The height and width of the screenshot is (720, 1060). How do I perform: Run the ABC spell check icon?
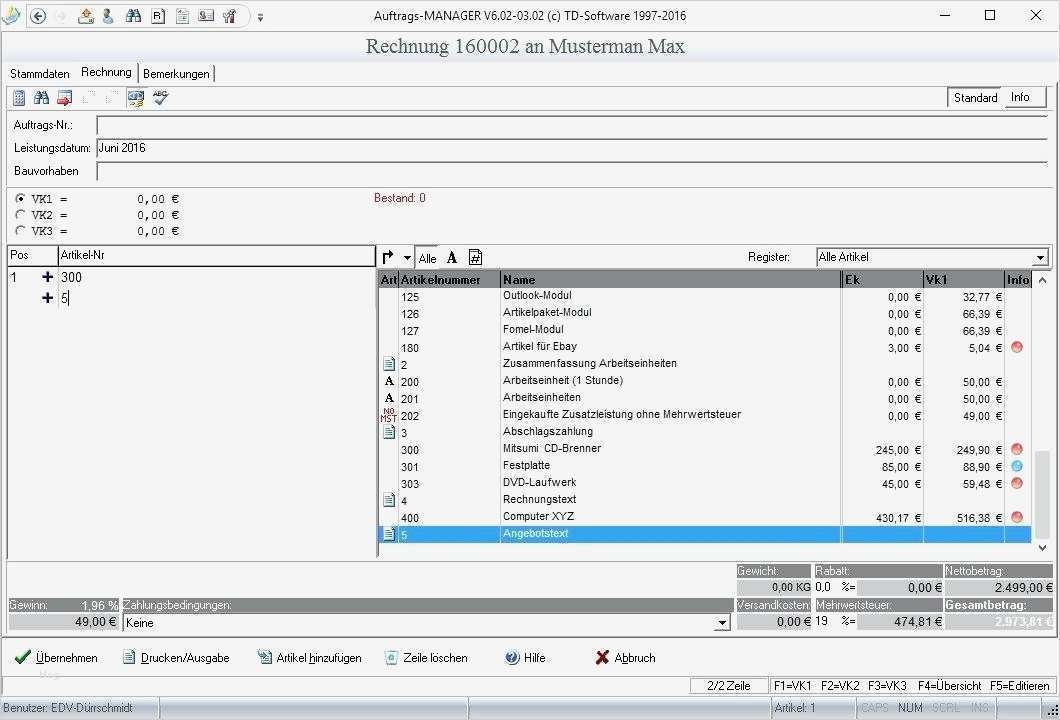click(160, 98)
